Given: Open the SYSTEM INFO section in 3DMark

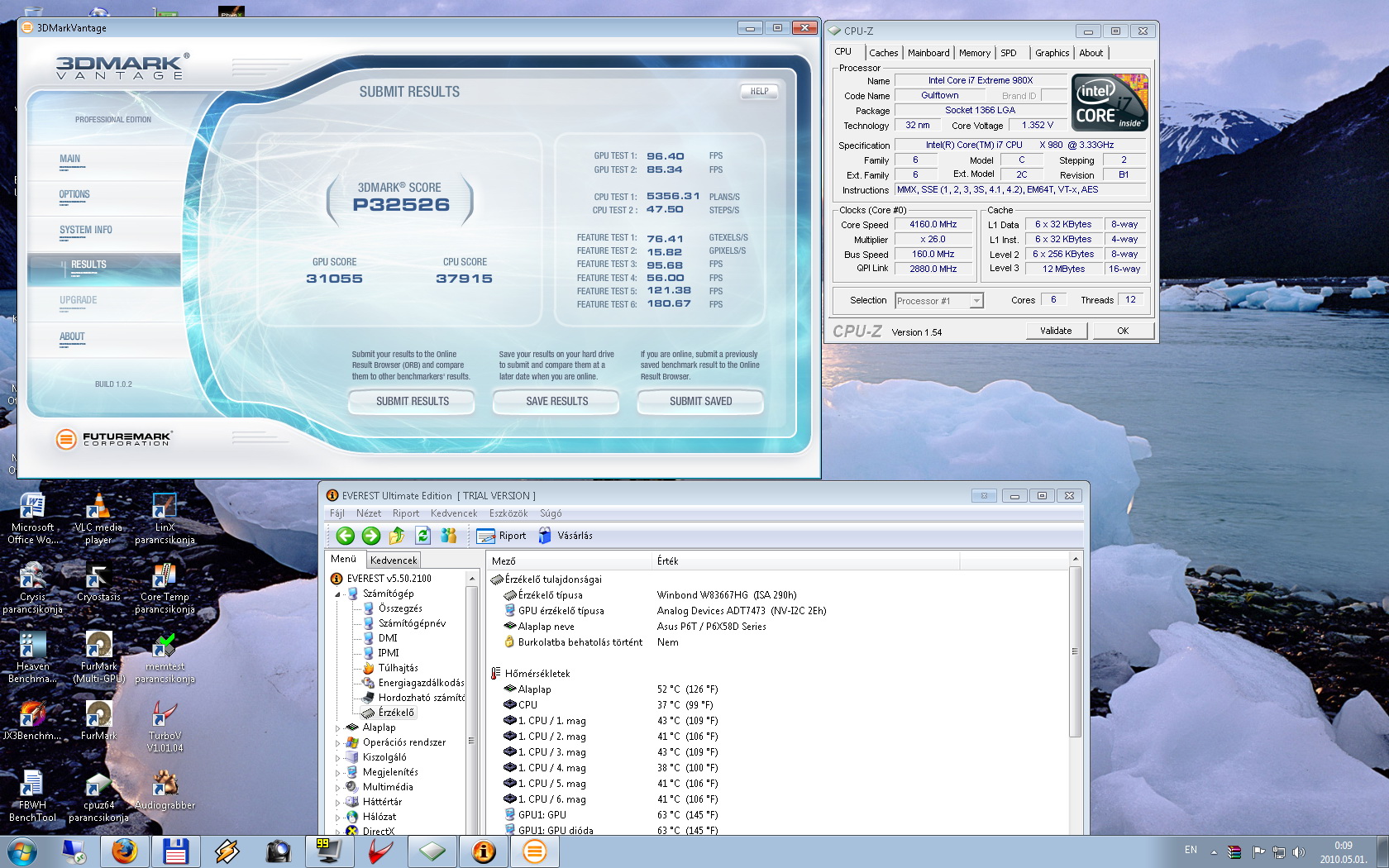Looking at the screenshot, I should coord(86,231).
